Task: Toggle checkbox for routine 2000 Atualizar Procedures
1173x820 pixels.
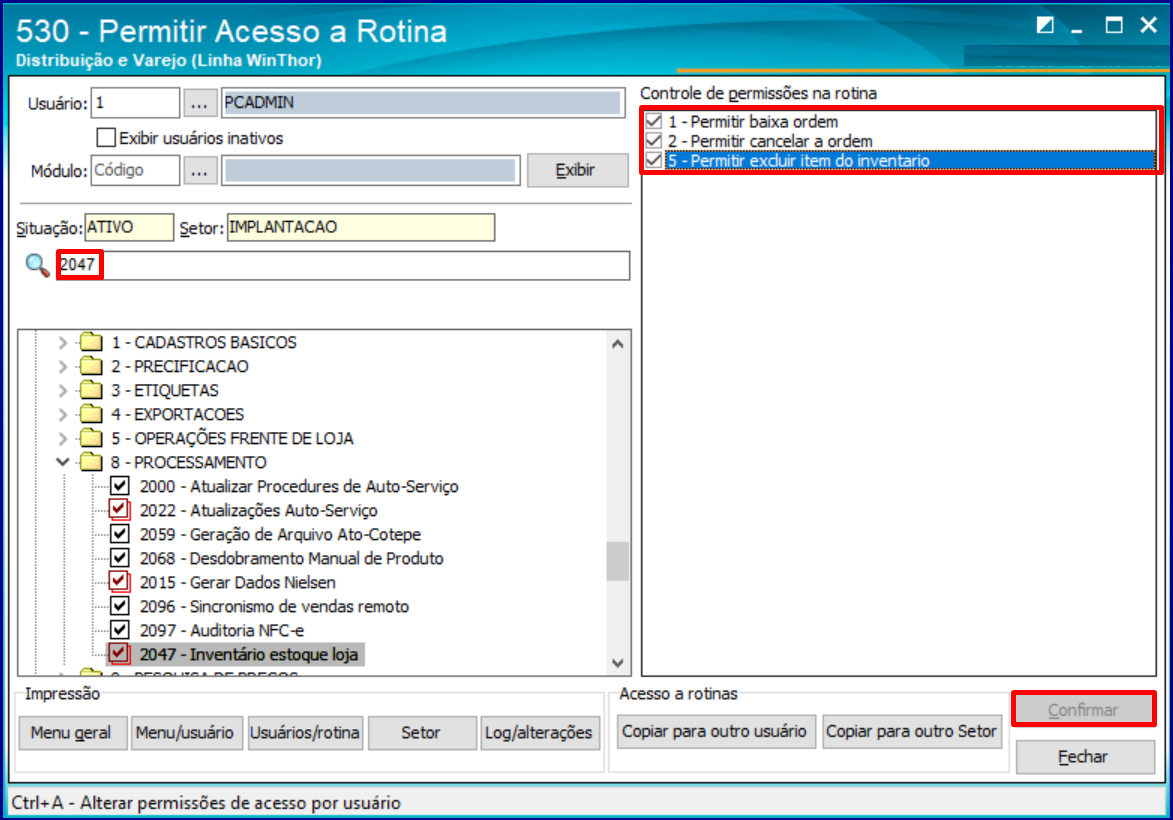Action: 120,486
